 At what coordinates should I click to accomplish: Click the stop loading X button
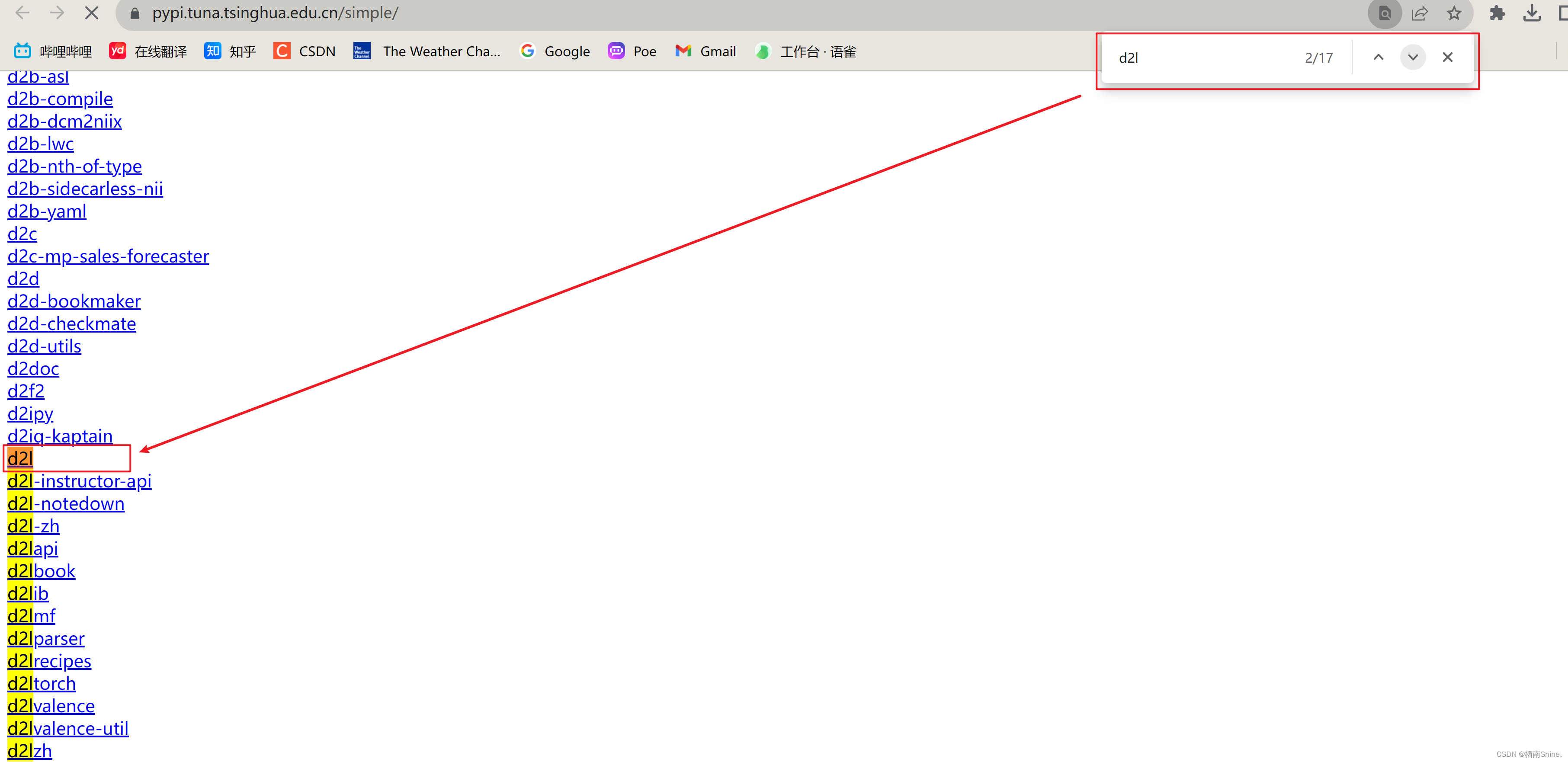(x=91, y=13)
